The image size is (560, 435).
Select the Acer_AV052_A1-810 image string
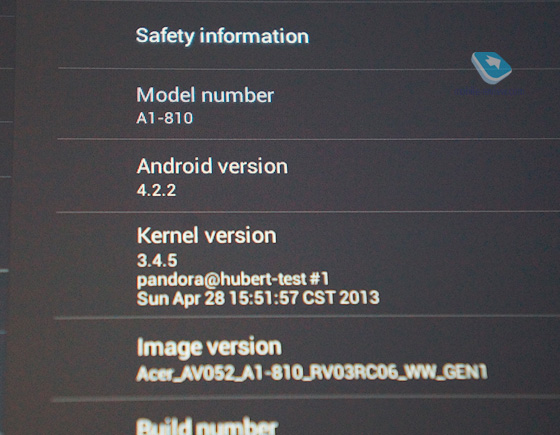(x=312, y=373)
